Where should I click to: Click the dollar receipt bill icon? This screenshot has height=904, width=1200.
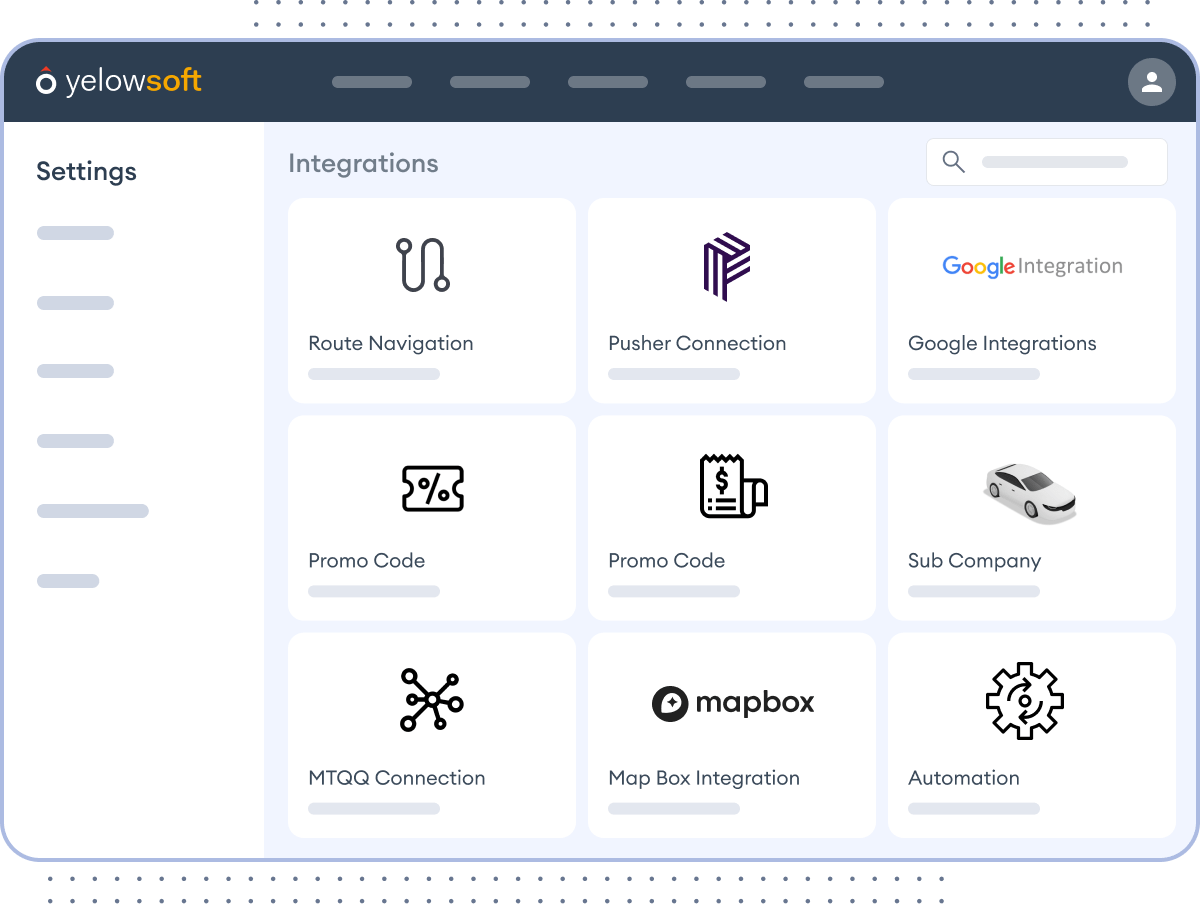point(732,487)
